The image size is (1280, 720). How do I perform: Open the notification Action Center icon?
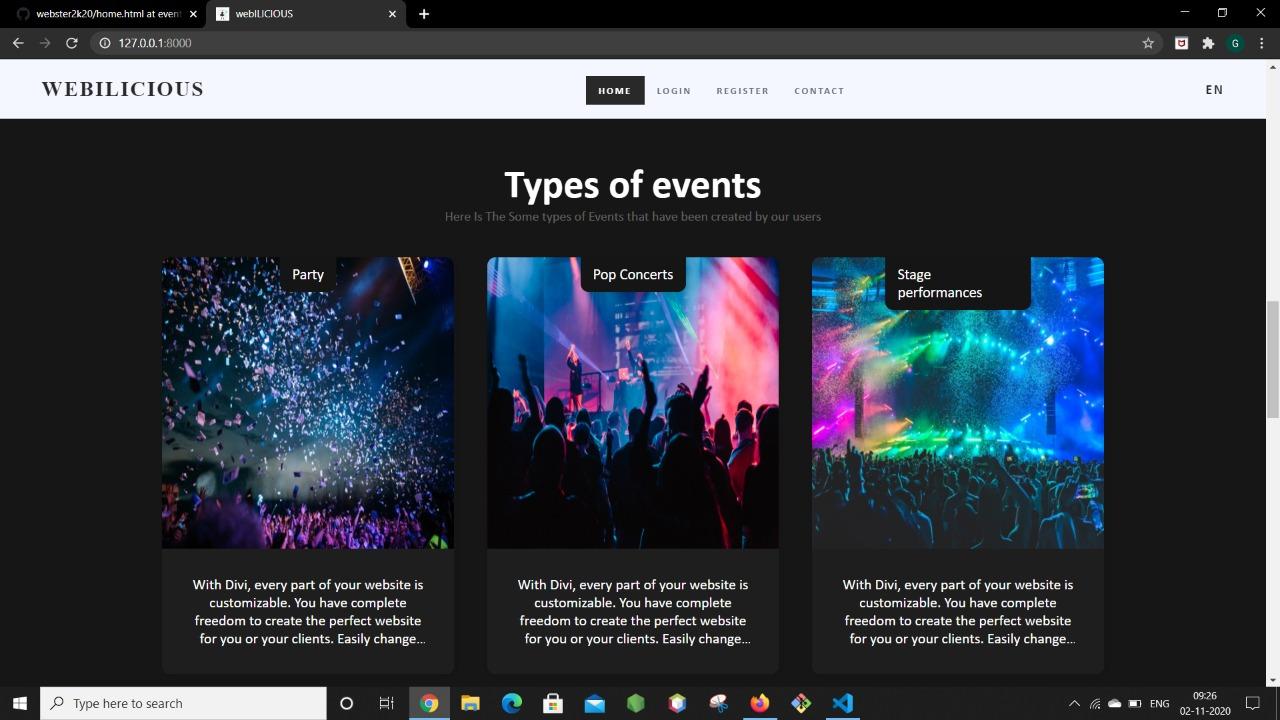pyautogui.click(x=1253, y=704)
